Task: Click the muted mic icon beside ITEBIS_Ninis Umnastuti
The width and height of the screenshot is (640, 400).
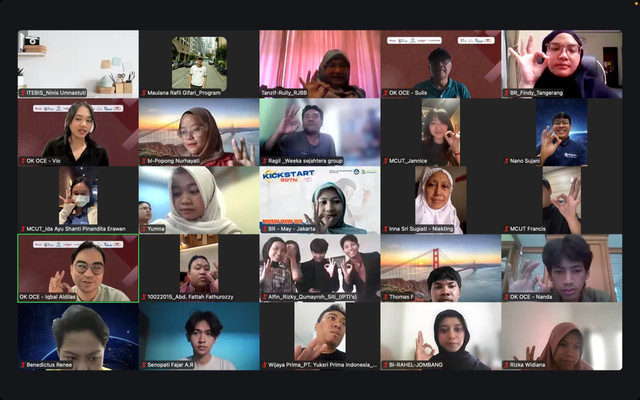Action: (23, 93)
